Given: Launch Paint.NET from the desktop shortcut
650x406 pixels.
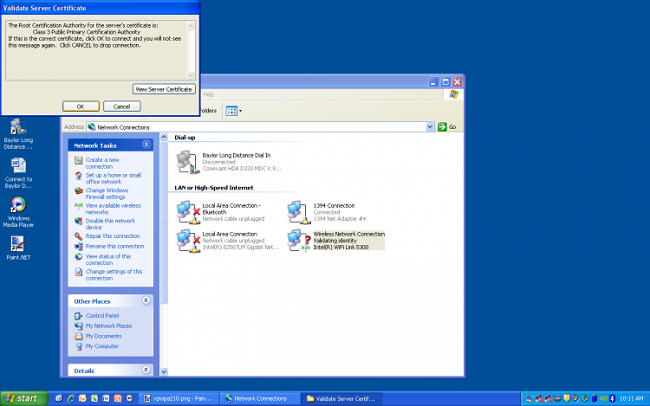Looking at the screenshot, I should (18, 248).
